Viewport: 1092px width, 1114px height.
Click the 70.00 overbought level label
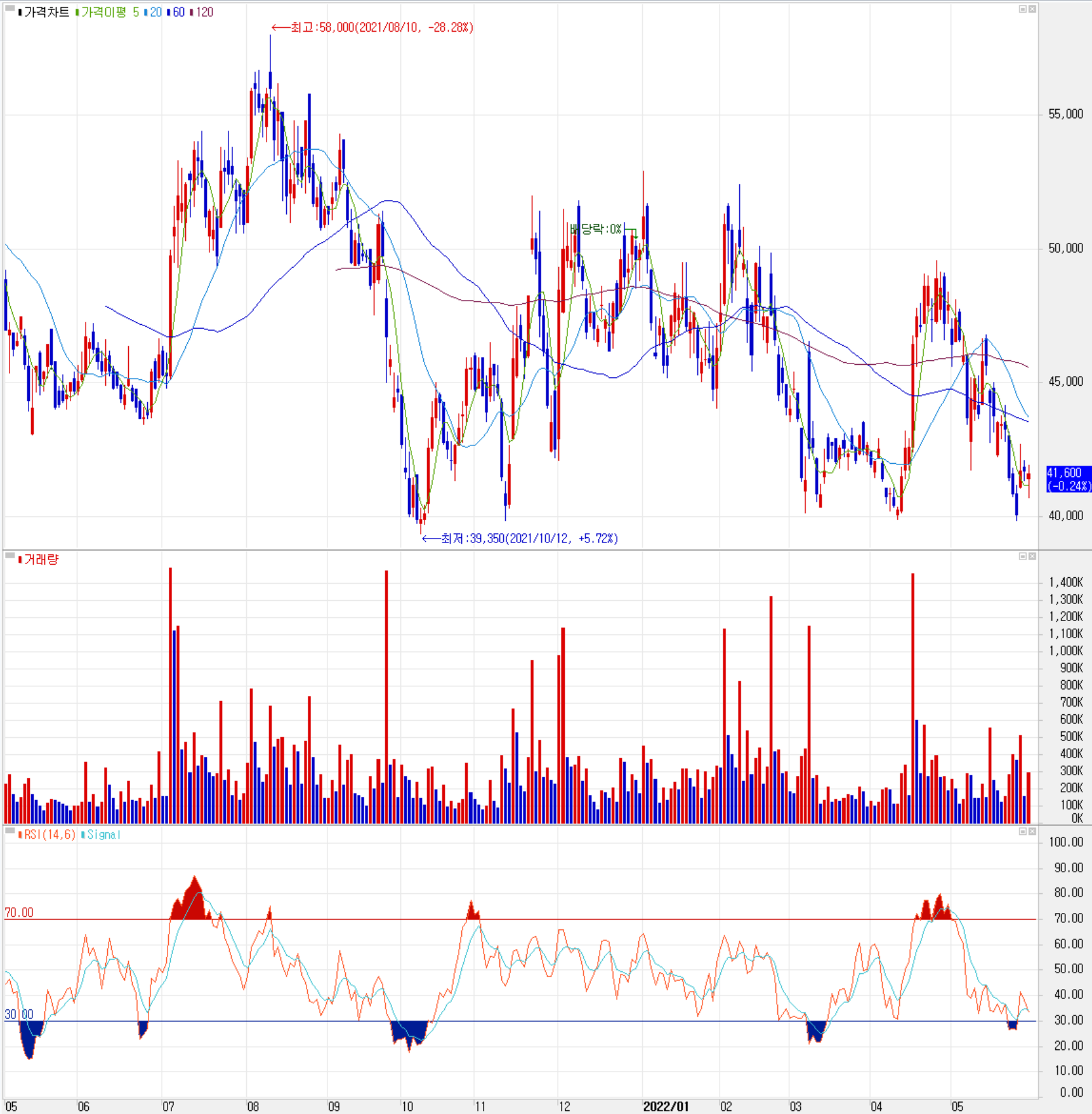coord(19,912)
